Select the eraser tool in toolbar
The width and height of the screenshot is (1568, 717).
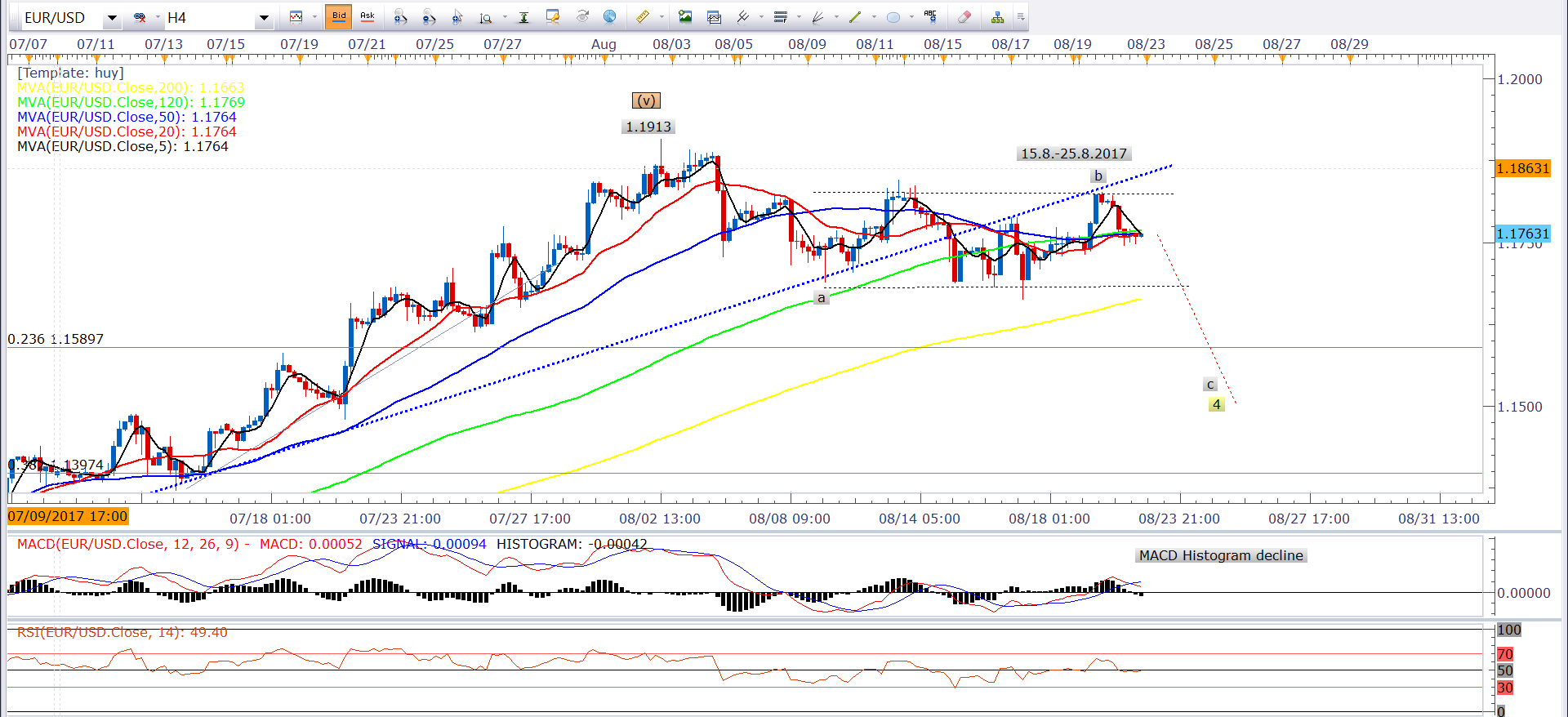click(x=964, y=17)
